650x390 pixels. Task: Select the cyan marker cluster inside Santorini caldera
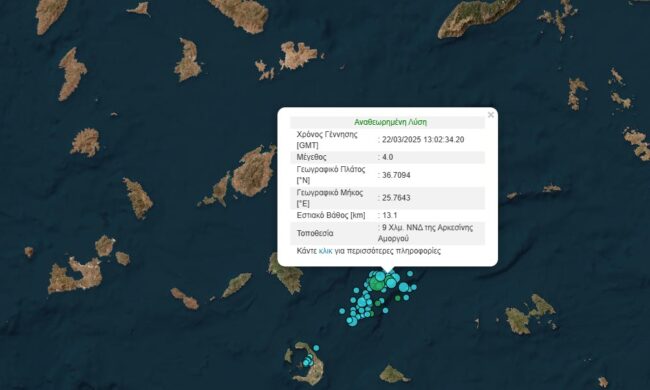308,361
